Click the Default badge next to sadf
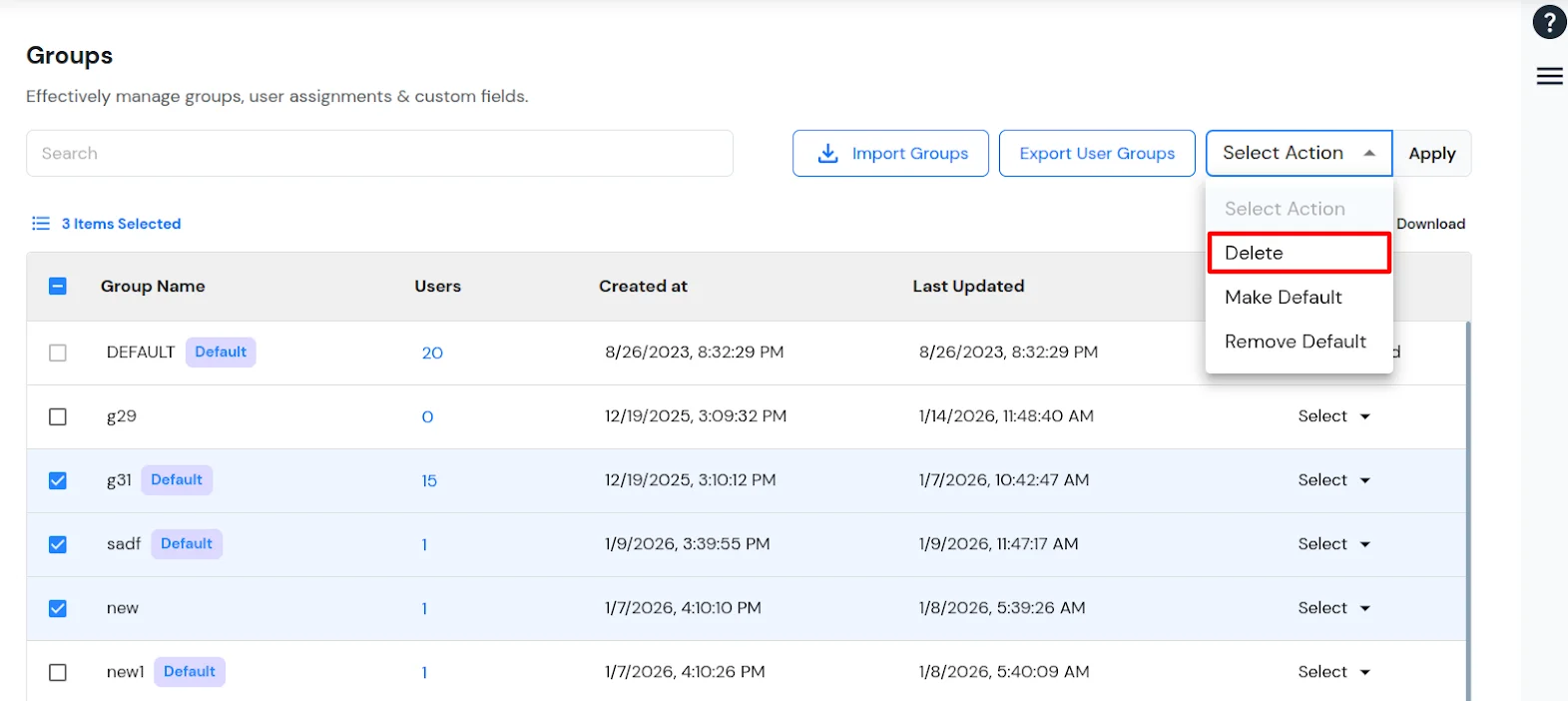 [x=187, y=544]
